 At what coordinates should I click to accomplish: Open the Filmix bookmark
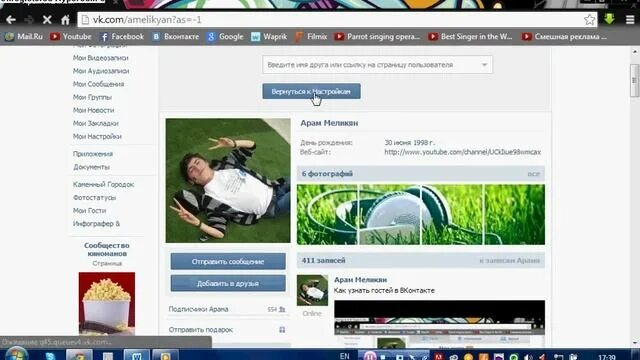(x=311, y=37)
